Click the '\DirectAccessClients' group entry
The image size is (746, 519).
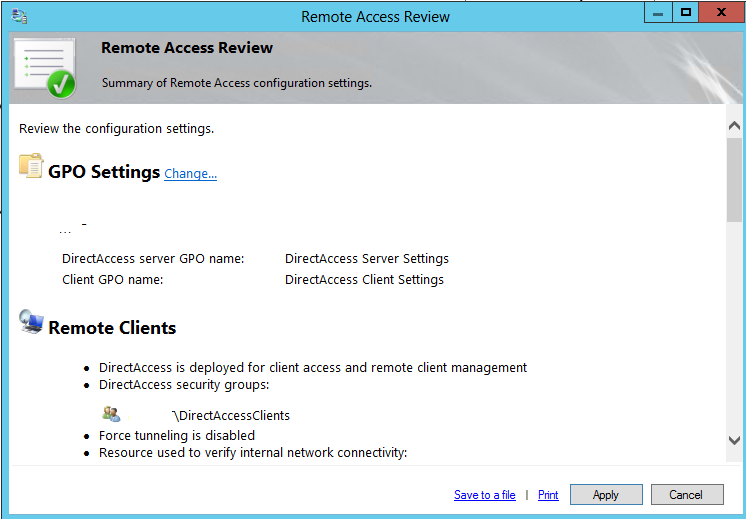pos(231,415)
